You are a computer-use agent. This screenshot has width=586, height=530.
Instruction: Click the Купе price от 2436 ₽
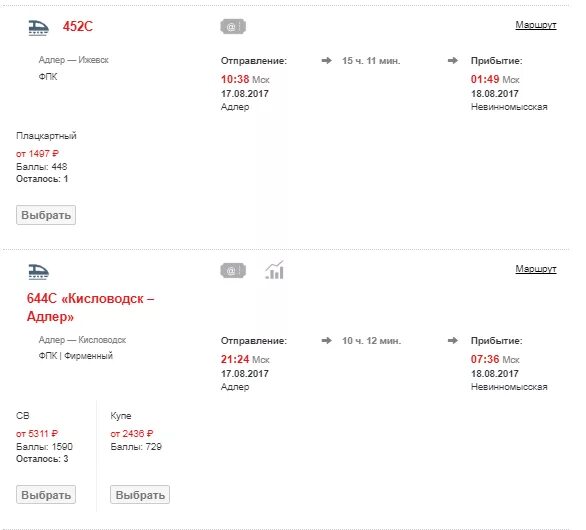[x=132, y=434]
